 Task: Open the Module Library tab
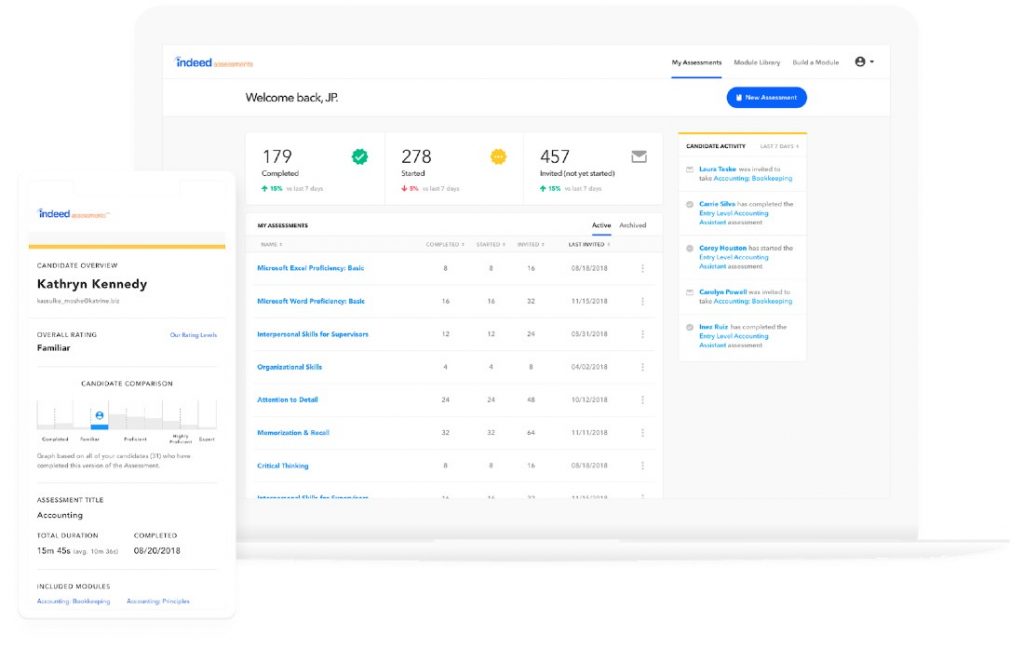click(x=757, y=63)
